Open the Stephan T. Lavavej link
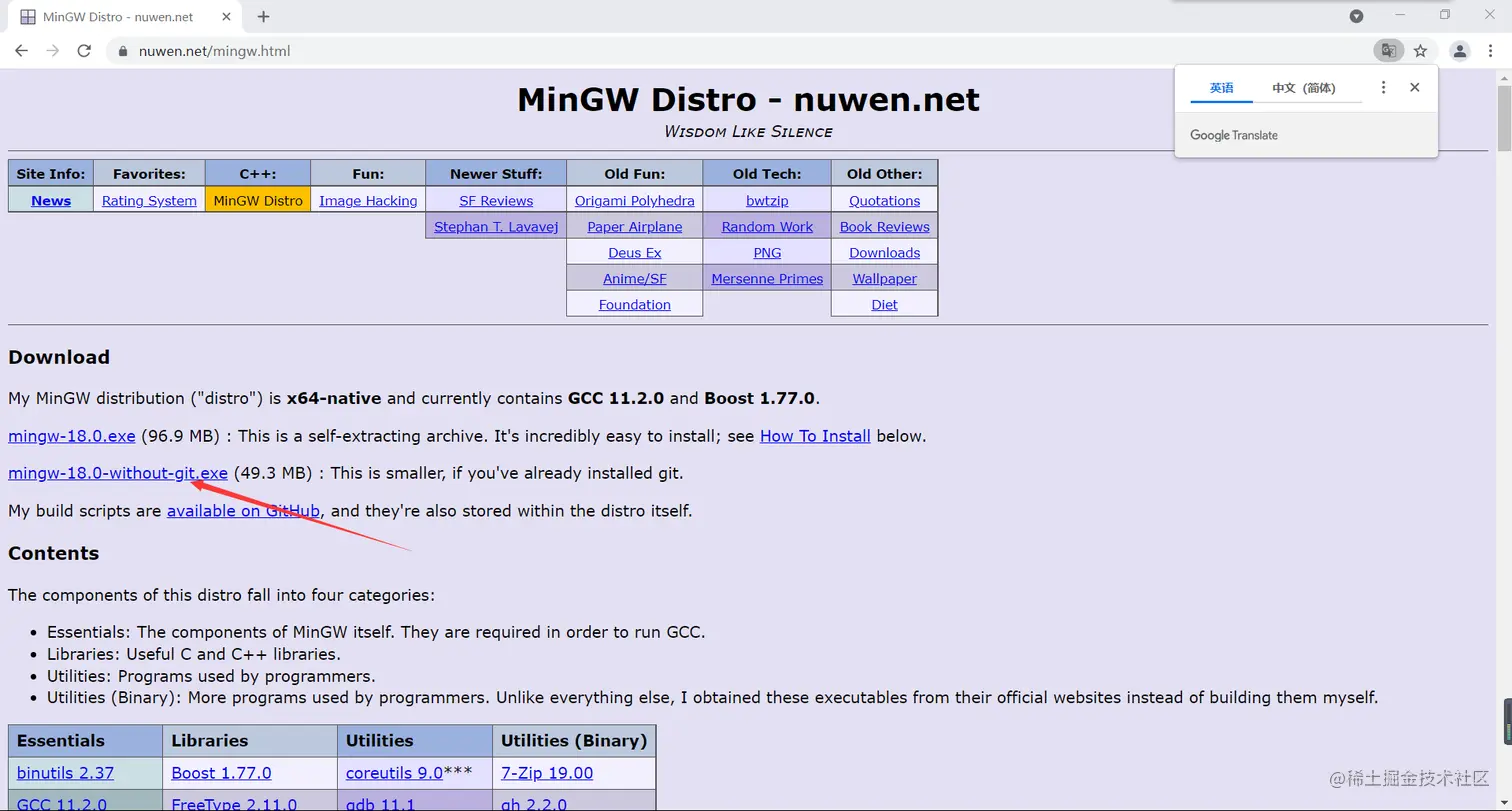Screen dimensions: 1512x811 pyautogui.click(x=496, y=226)
